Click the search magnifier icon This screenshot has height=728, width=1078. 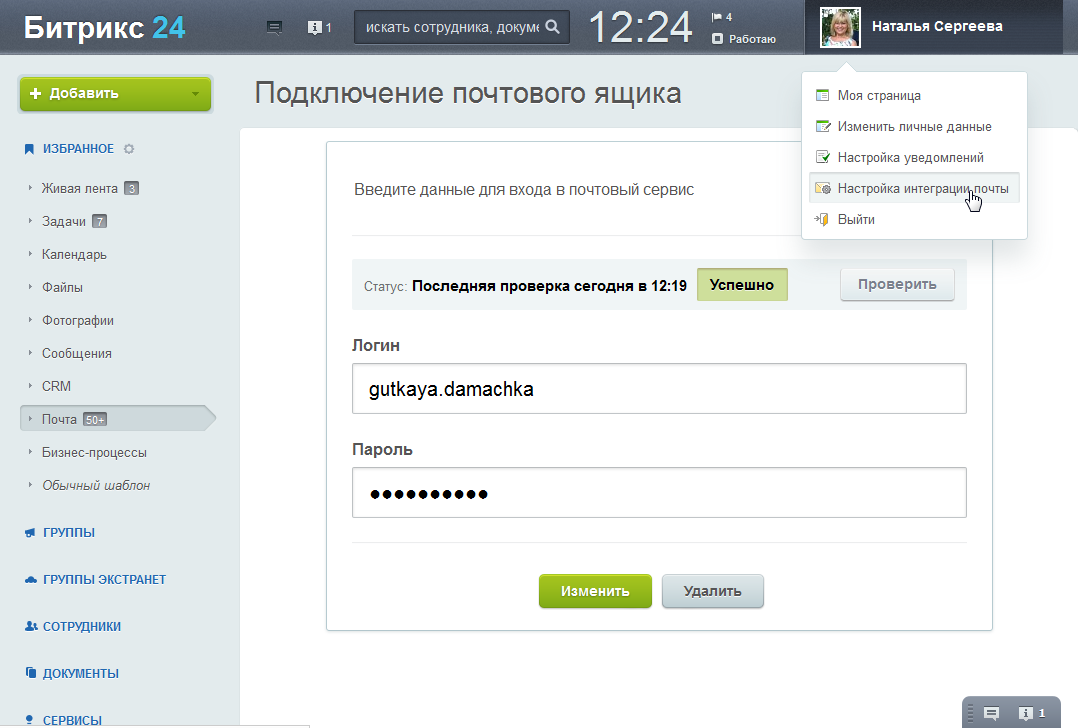(x=552, y=27)
